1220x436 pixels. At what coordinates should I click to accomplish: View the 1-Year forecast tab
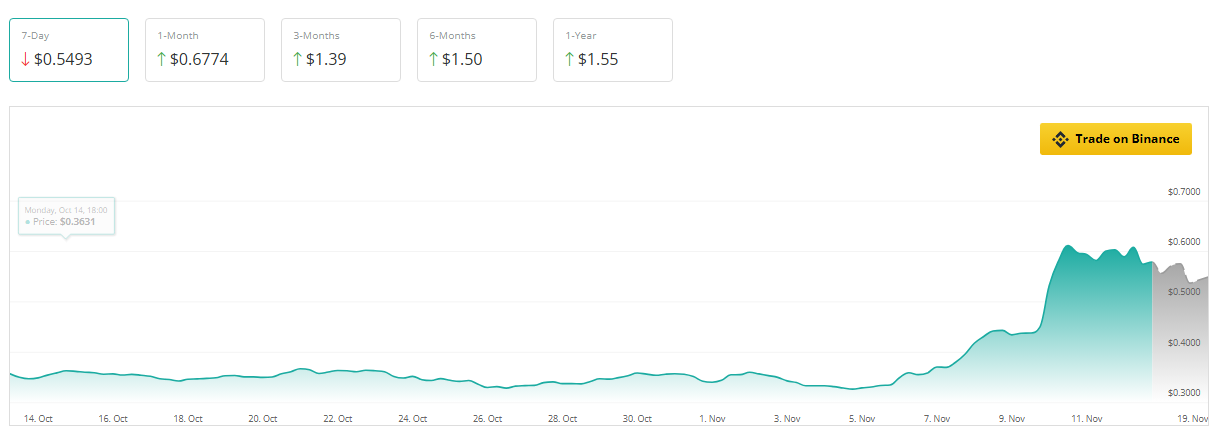pos(613,49)
